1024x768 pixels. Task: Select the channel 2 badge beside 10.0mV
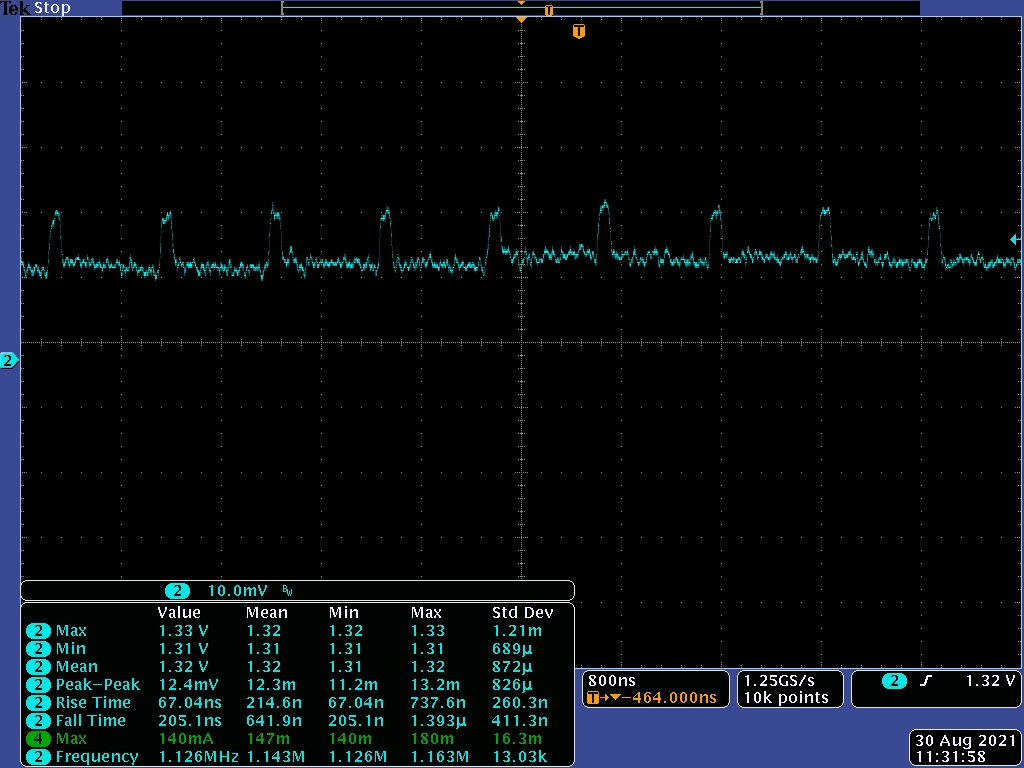[178, 591]
